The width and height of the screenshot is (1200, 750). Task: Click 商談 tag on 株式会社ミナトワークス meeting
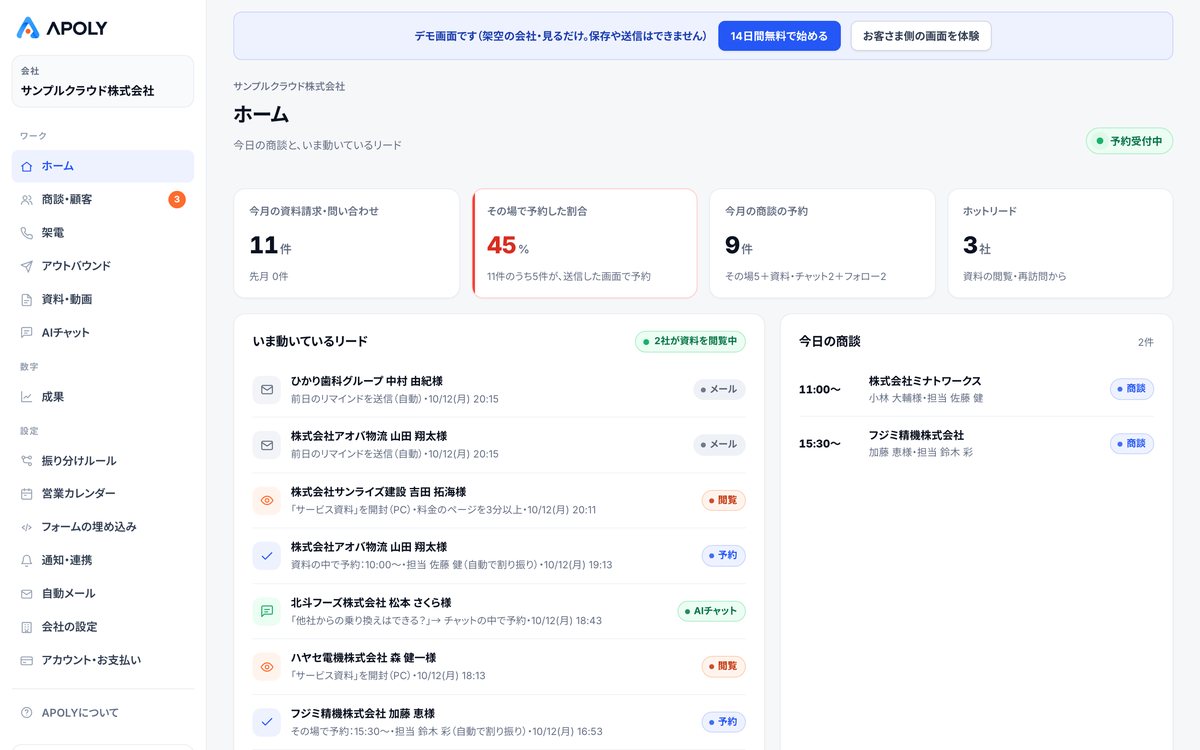click(1132, 389)
